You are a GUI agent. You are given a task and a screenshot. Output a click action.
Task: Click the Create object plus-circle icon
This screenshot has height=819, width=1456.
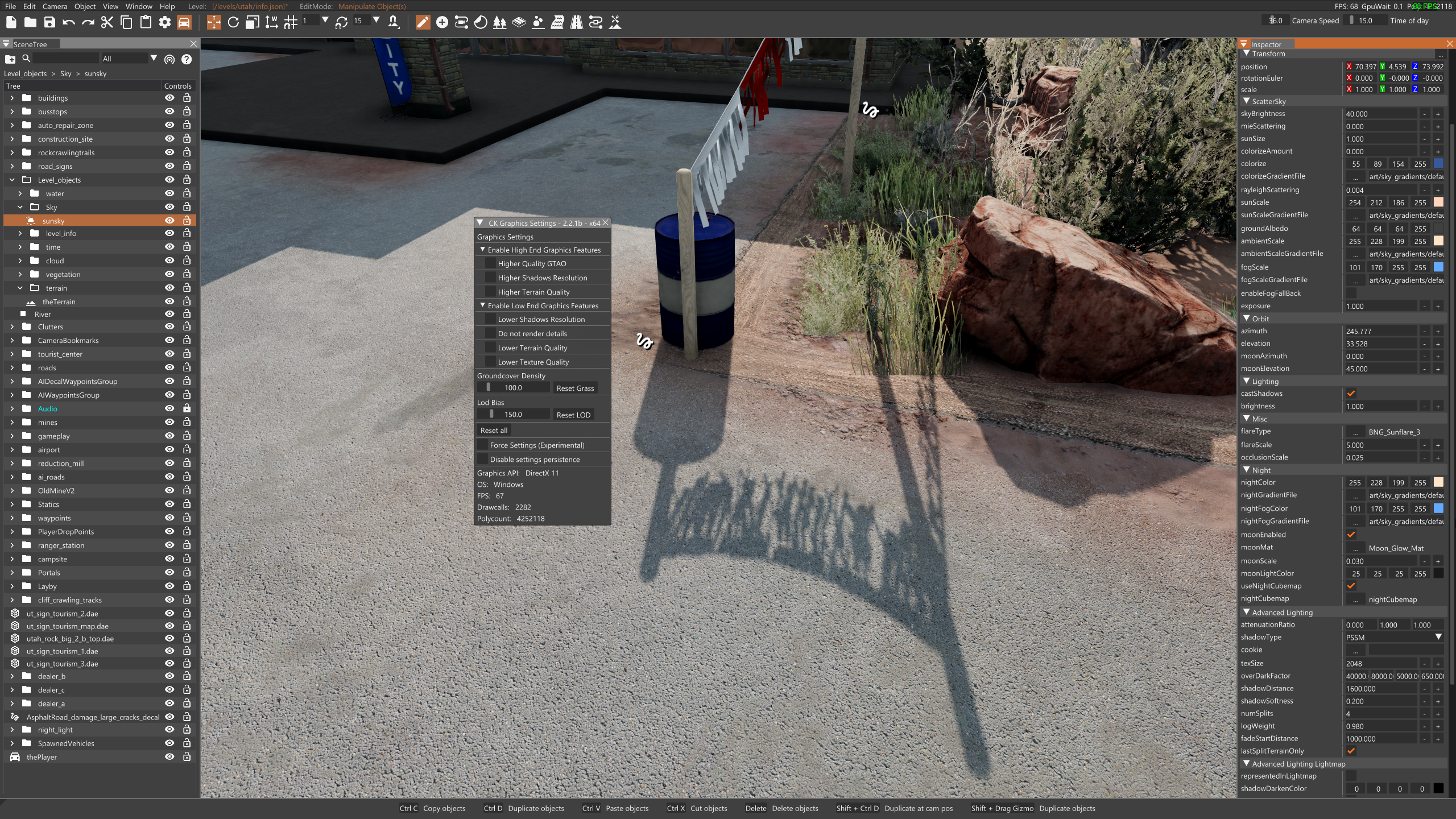coord(442,22)
